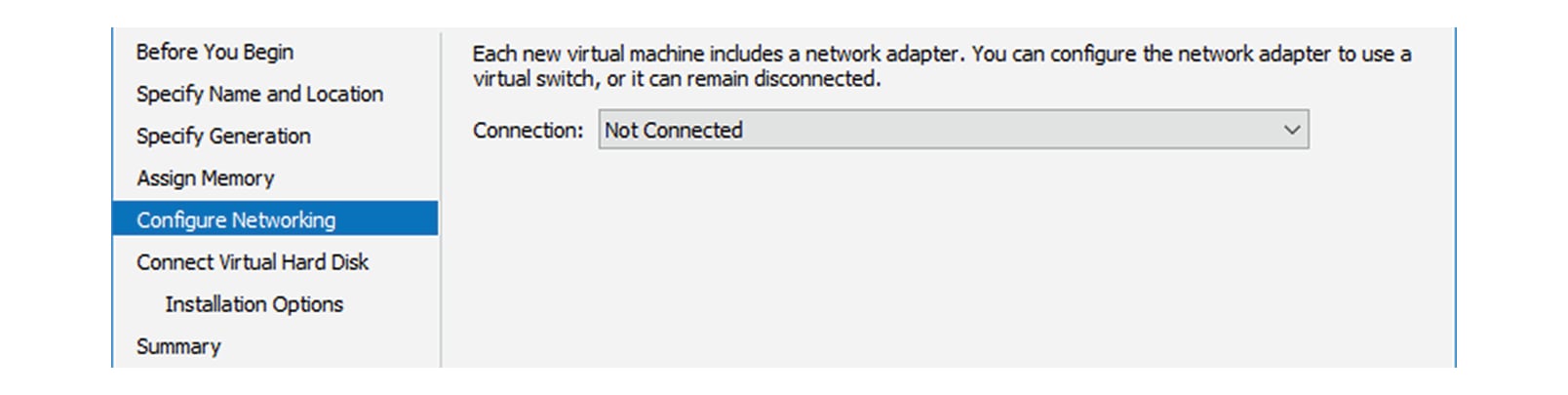Image resolution: width=1568 pixels, height=395 pixels.
Task: Click the divider between steps and content
Action: (x=441, y=200)
